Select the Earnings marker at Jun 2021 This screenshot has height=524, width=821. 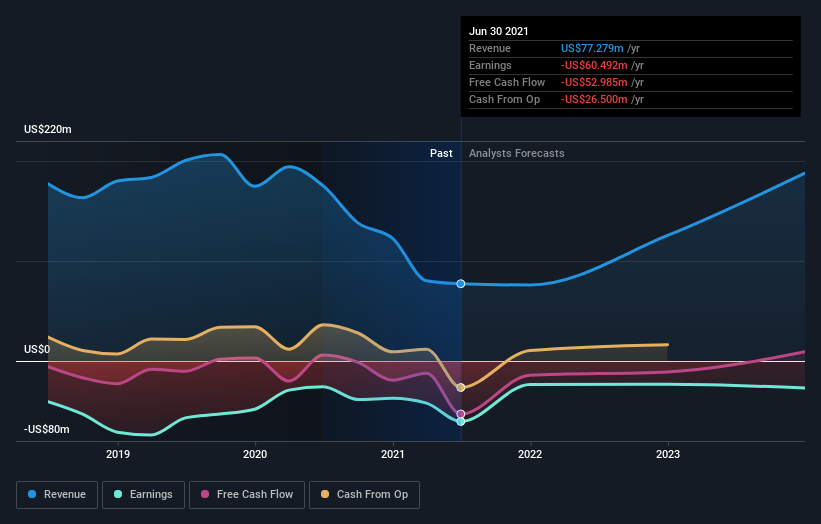(461, 421)
